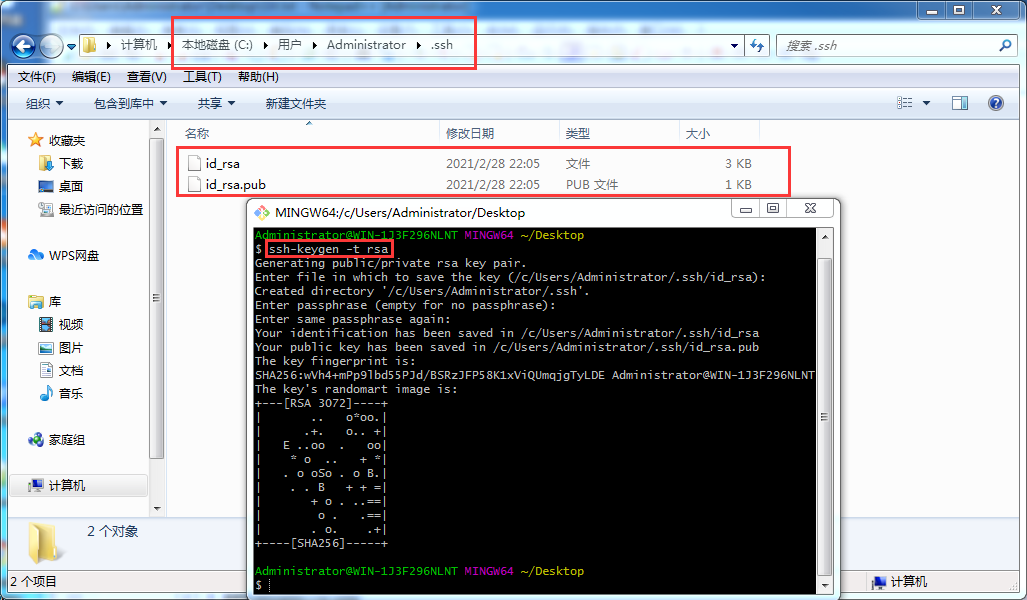Click the change view icon in the toolbar
Viewport: 1027px width, 600px height.
coord(905,103)
